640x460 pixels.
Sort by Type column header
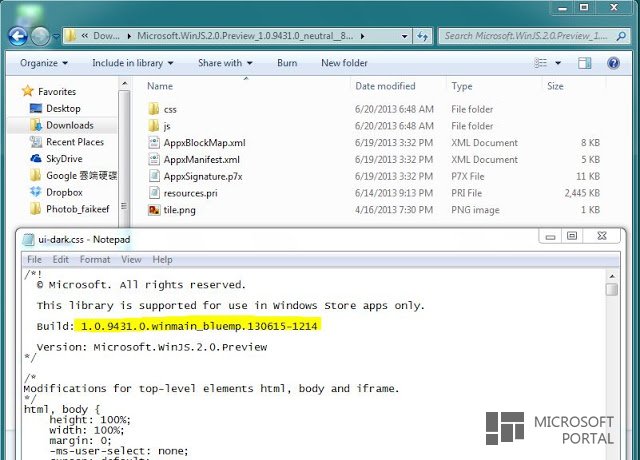[462, 86]
